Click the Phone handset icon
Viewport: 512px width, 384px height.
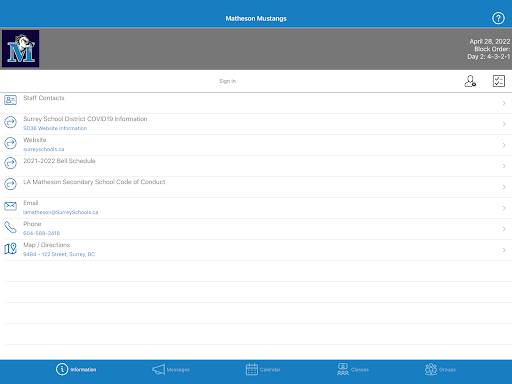(x=10, y=227)
